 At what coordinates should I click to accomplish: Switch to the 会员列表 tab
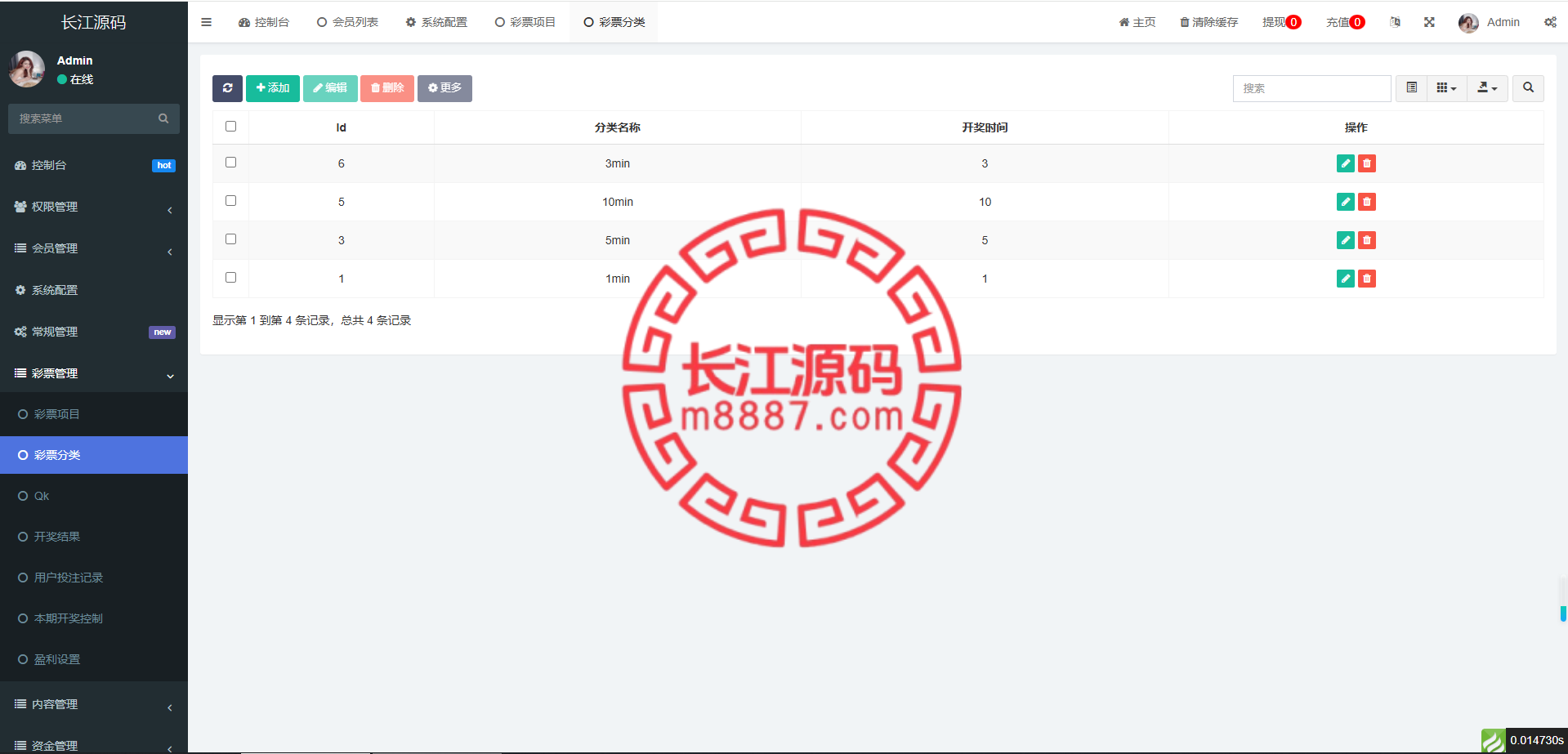[x=347, y=22]
